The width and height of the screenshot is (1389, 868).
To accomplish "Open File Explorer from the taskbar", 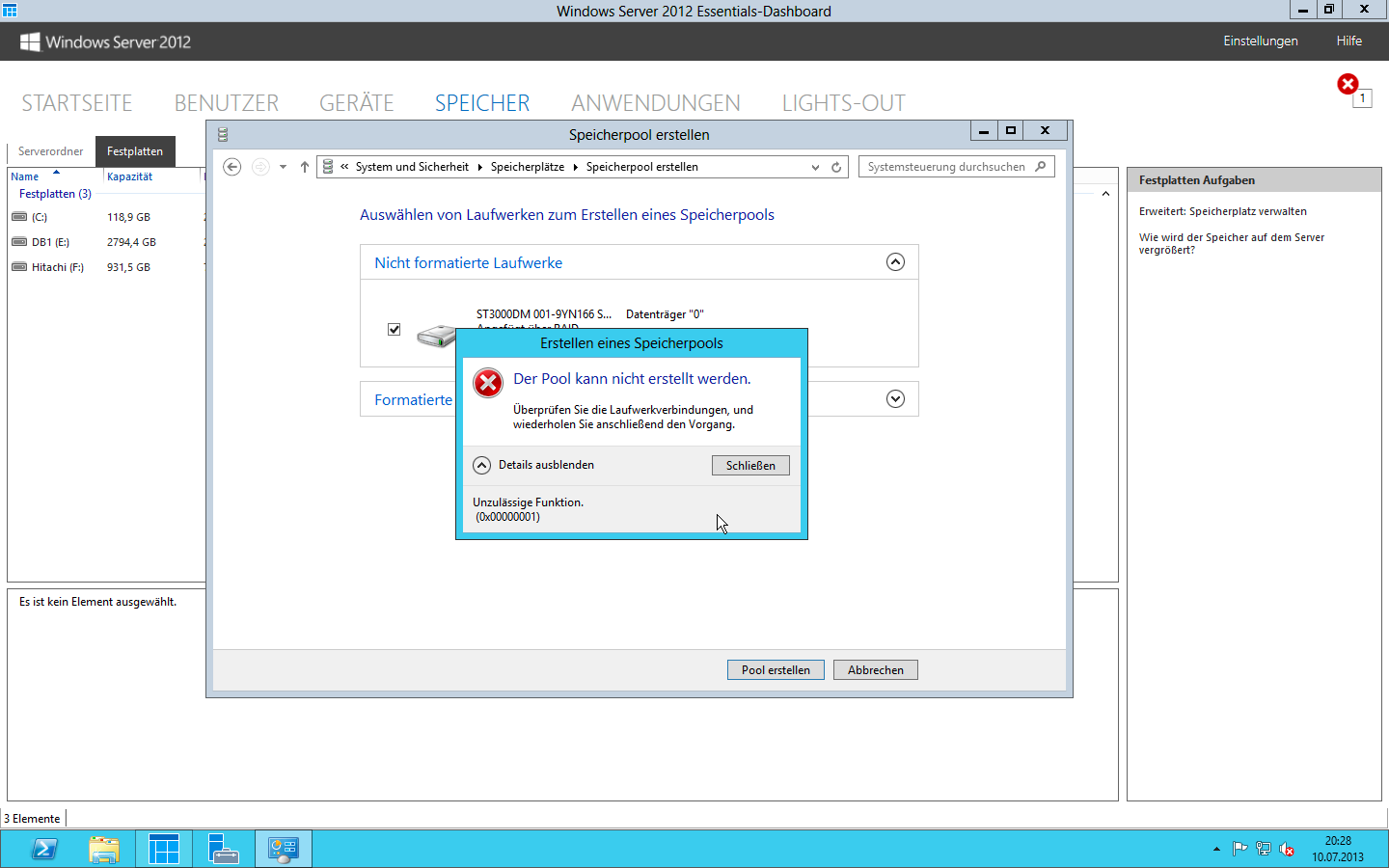I will pyautogui.click(x=103, y=850).
